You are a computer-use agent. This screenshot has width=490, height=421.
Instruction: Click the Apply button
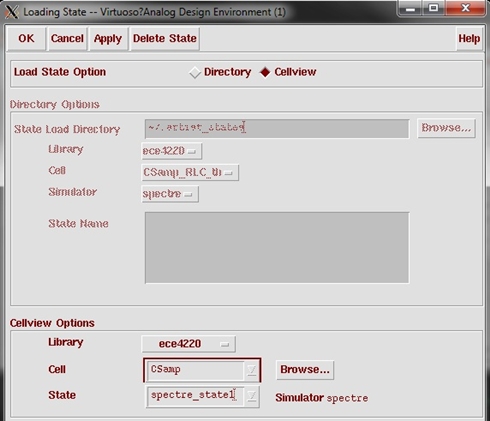pyautogui.click(x=108, y=39)
